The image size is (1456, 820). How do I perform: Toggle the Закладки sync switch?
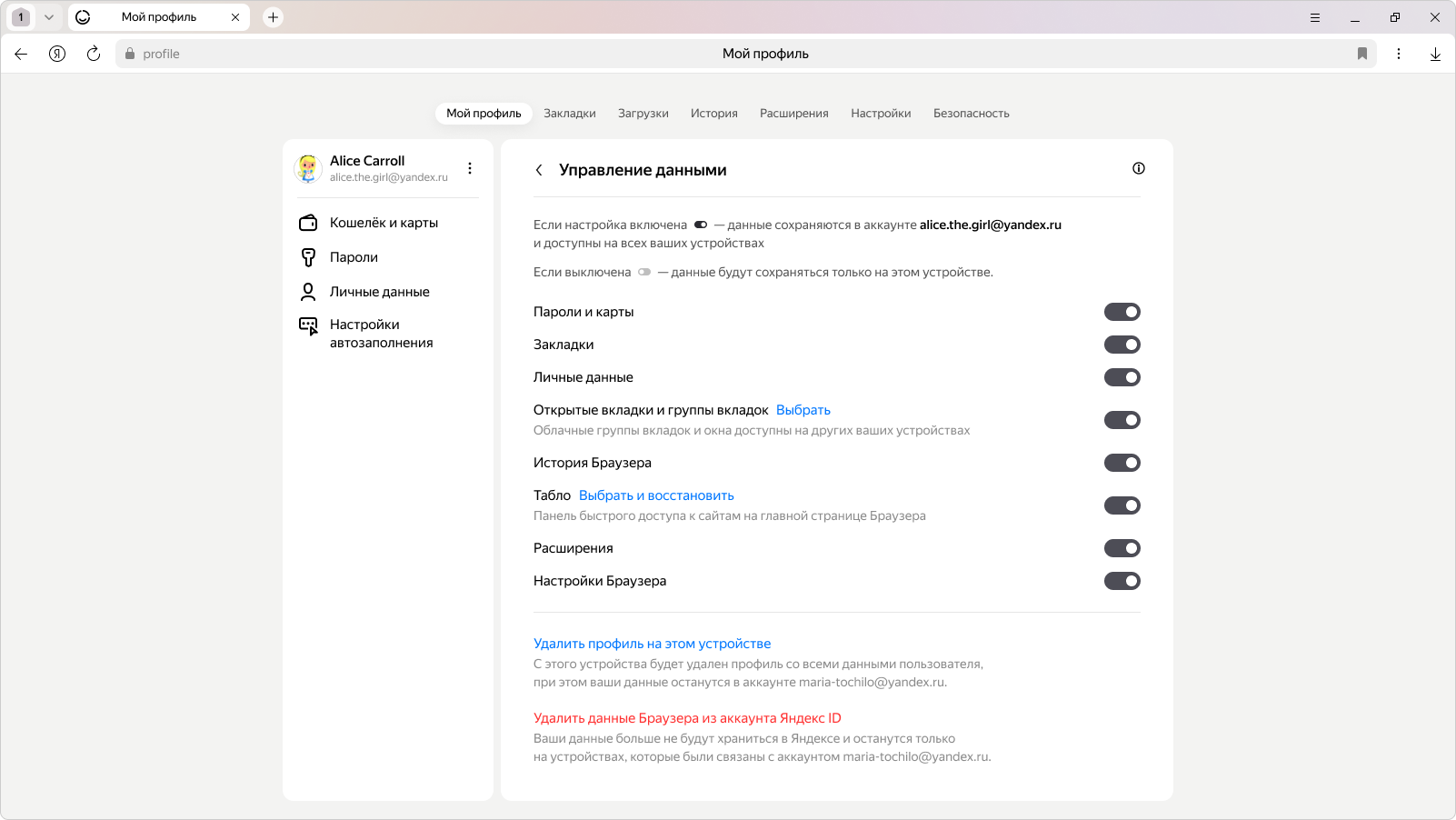(1122, 345)
